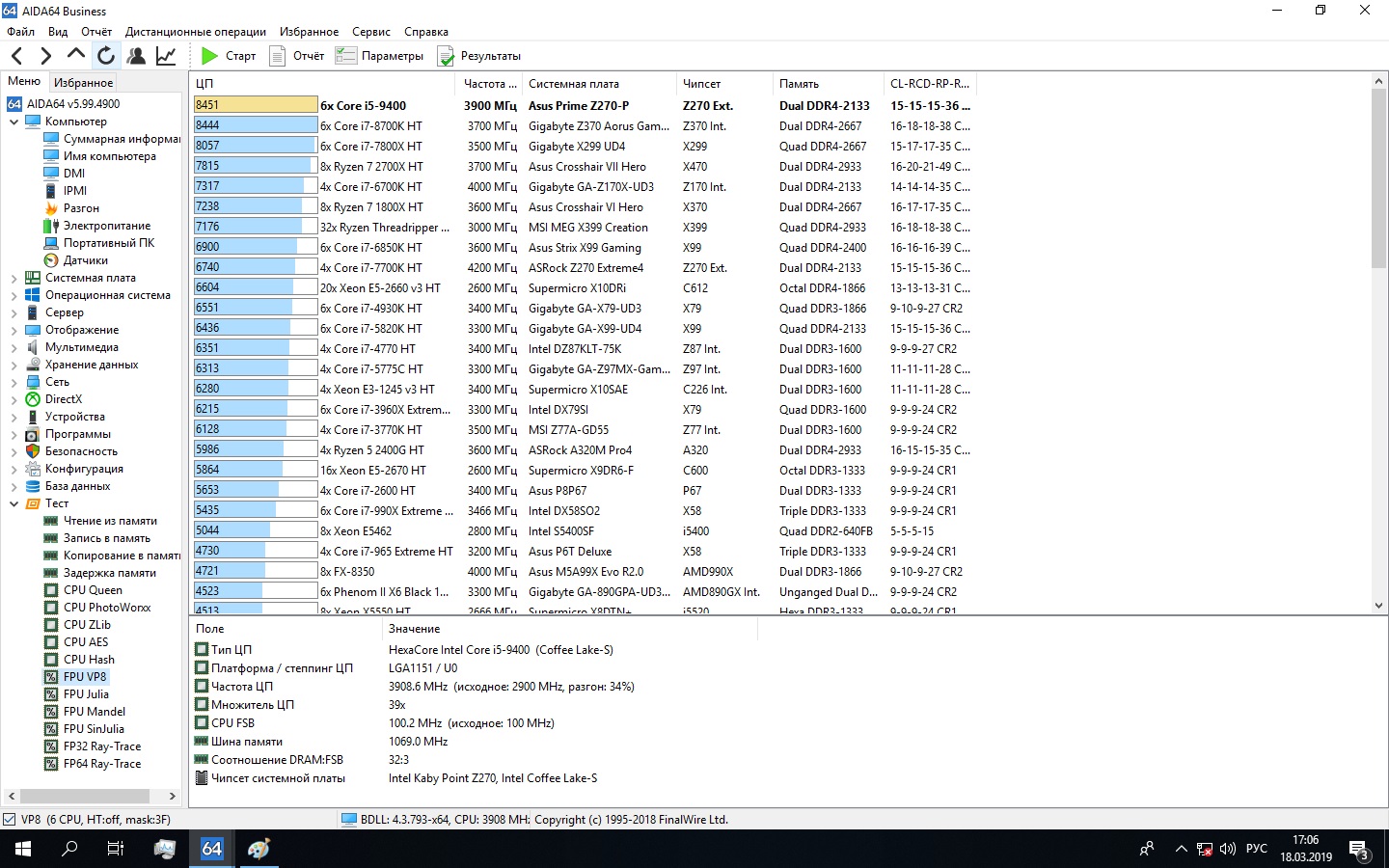1389x868 pixels.
Task: Switch to the Избранное tab in the sidebar
Action: 84,83
